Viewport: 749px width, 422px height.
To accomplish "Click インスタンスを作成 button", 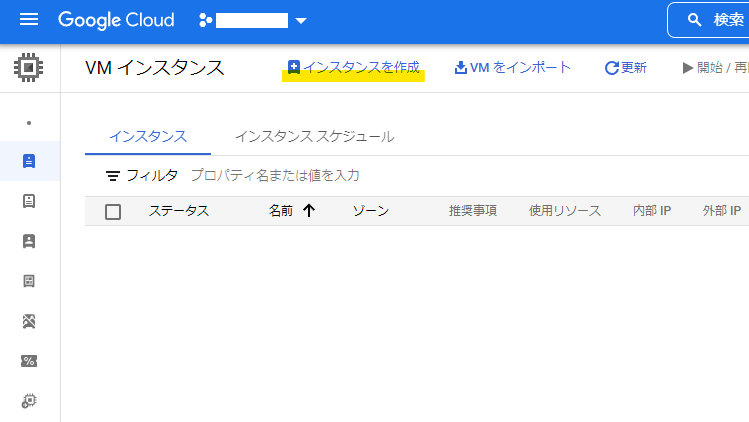I will pos(353,67).
